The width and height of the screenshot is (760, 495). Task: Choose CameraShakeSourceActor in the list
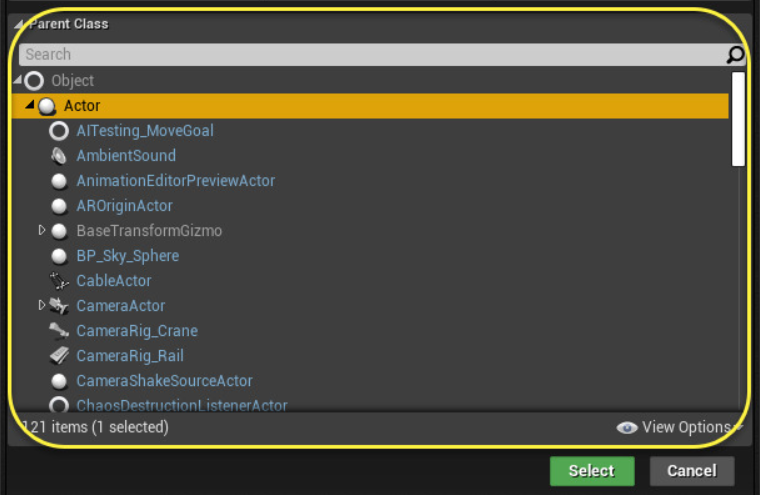point(164,381)
